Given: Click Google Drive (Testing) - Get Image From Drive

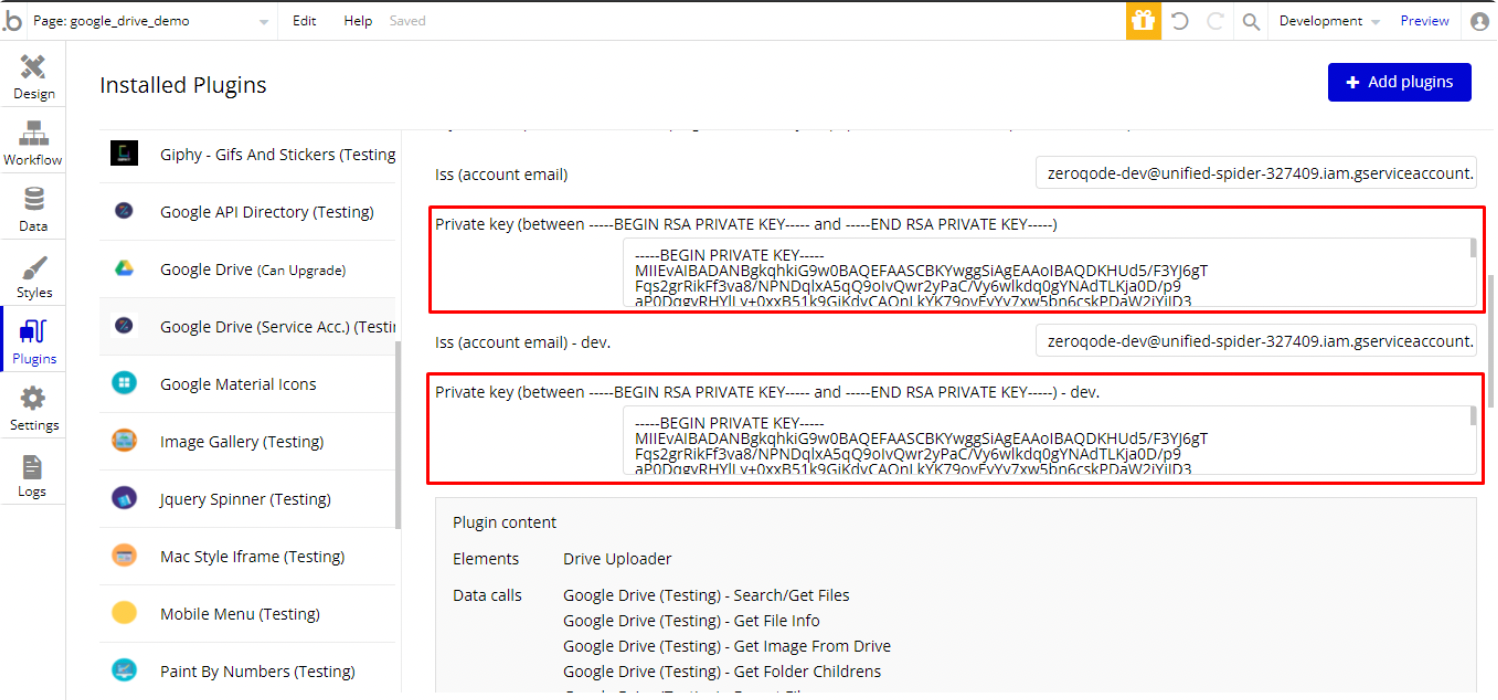Looking at the screenshot, I should (727, 646).
